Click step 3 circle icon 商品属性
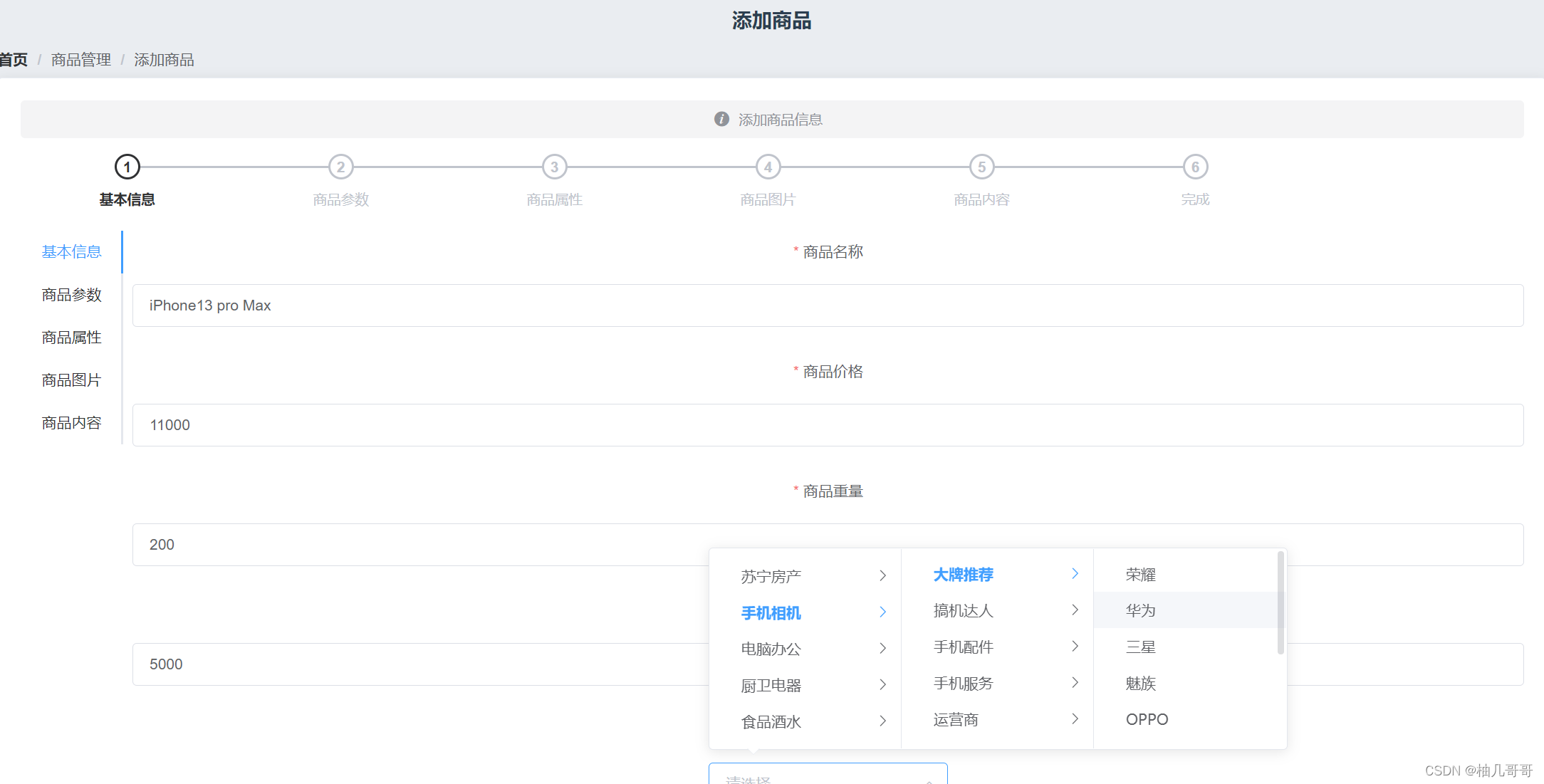The width and height of the screenshot is (1544, 784). [554, 167]
